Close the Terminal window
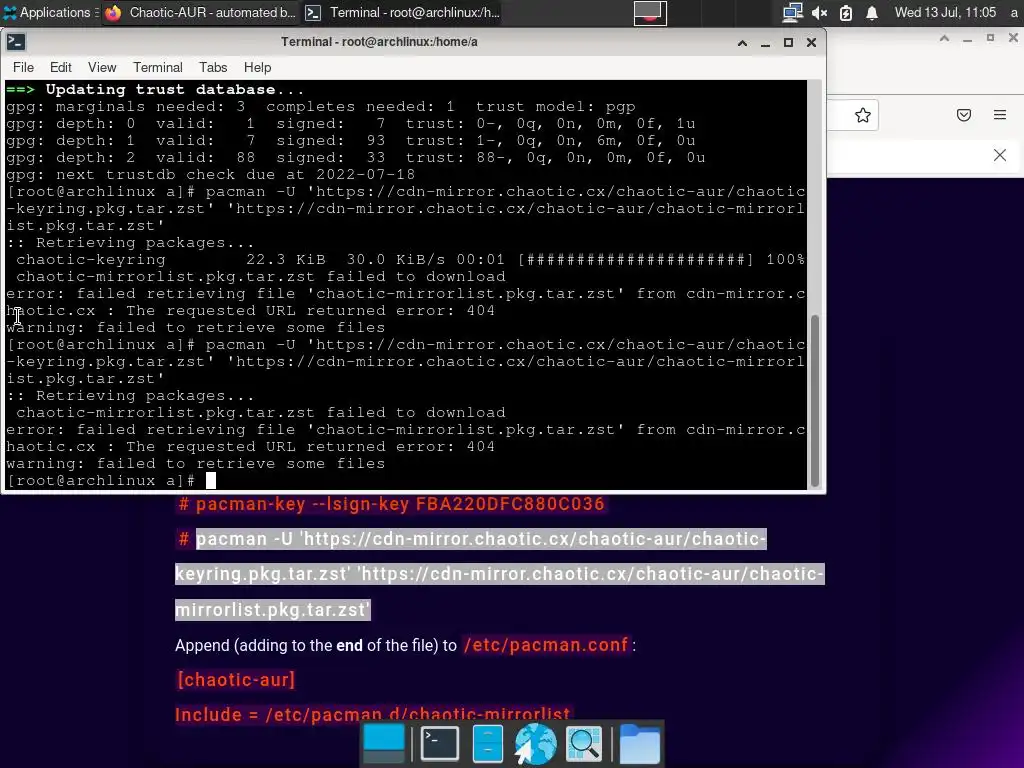This screenshot has height=768, width=1024. pos(811,42)
